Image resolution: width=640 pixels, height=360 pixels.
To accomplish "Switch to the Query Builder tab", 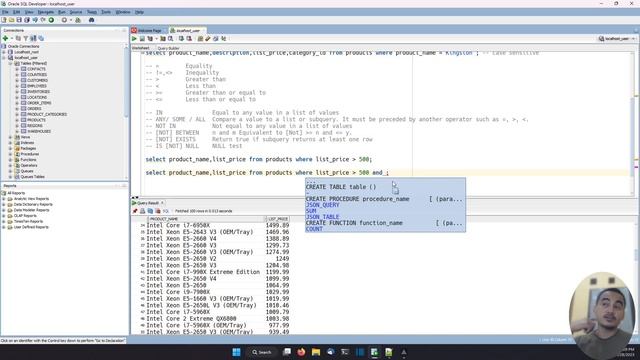I will (x=168, y=48).
